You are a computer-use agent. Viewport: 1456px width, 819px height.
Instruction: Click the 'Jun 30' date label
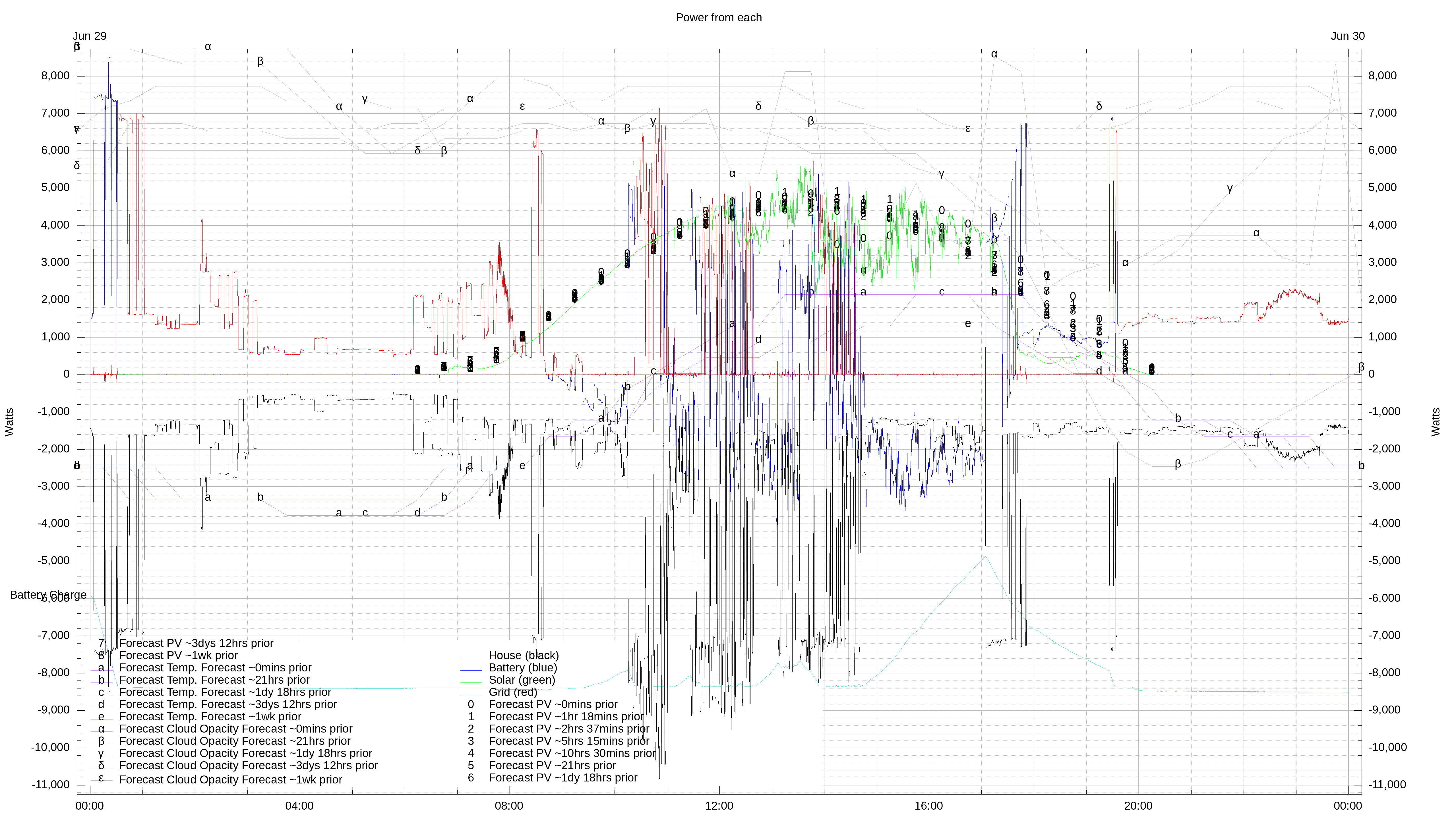(1347, 36)
